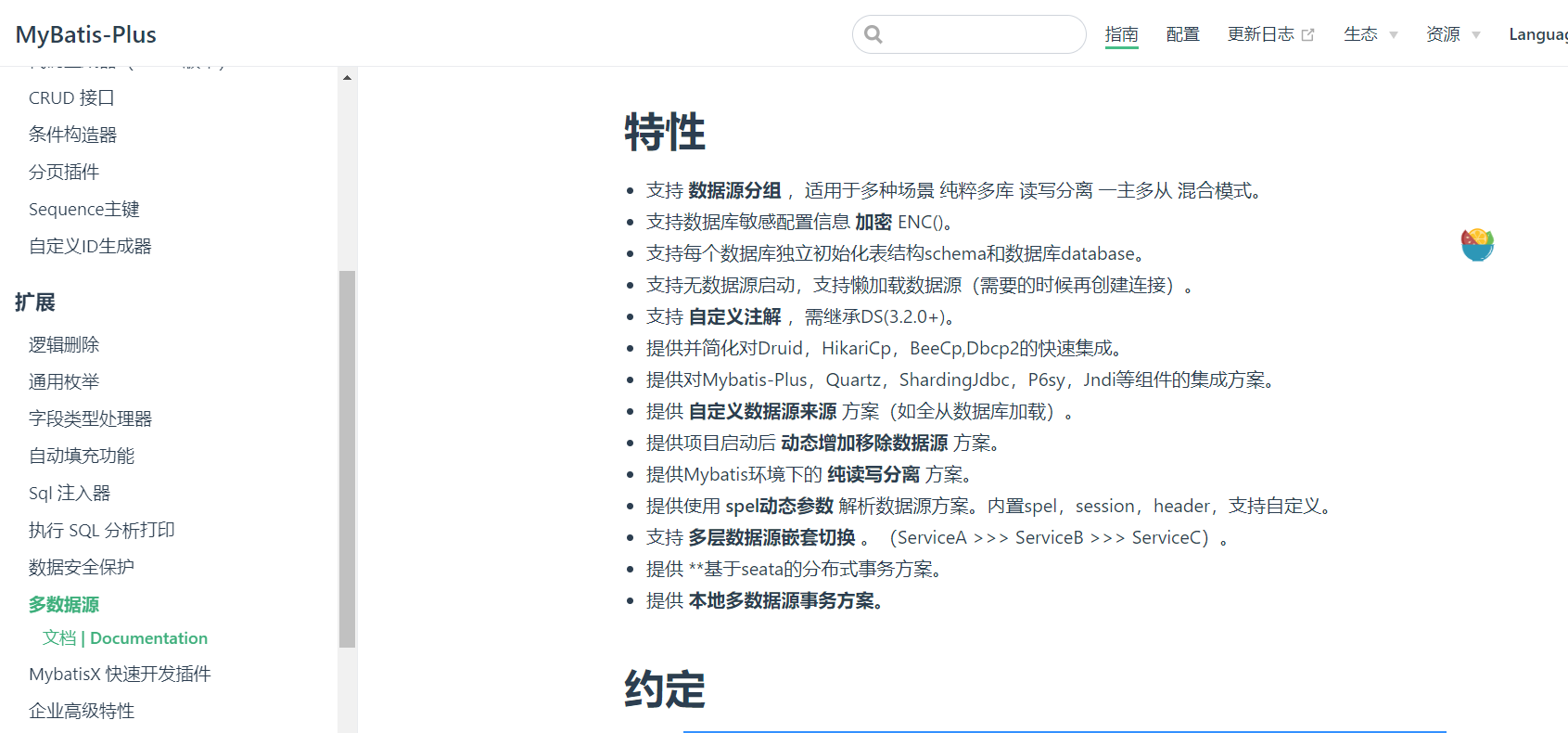The width and height of the screenshot is (1568, 733).
Task: Select the active 多数据源 sidebar item
Action: coord(64,604)
